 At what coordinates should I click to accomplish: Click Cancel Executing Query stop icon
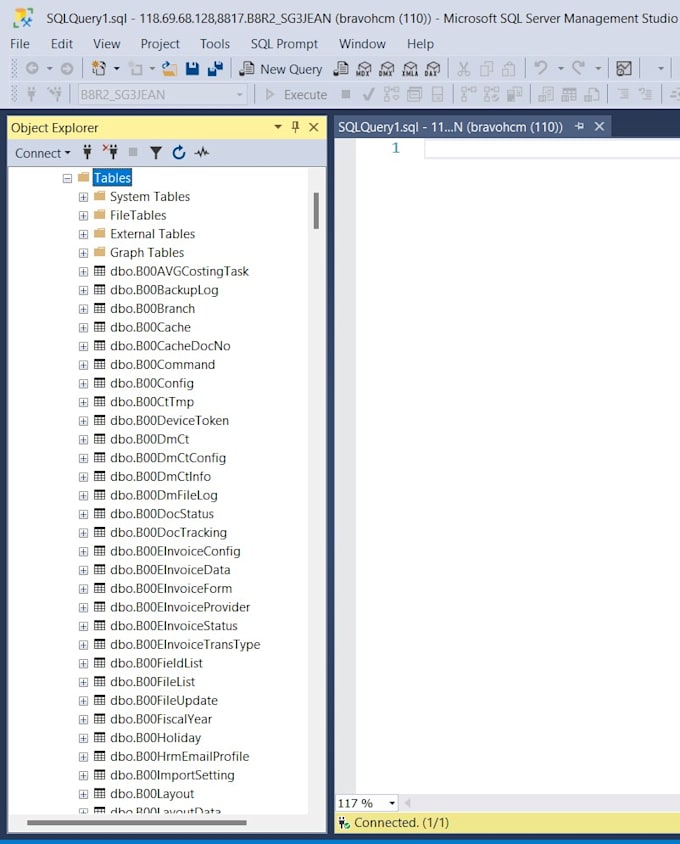point(346,95)
